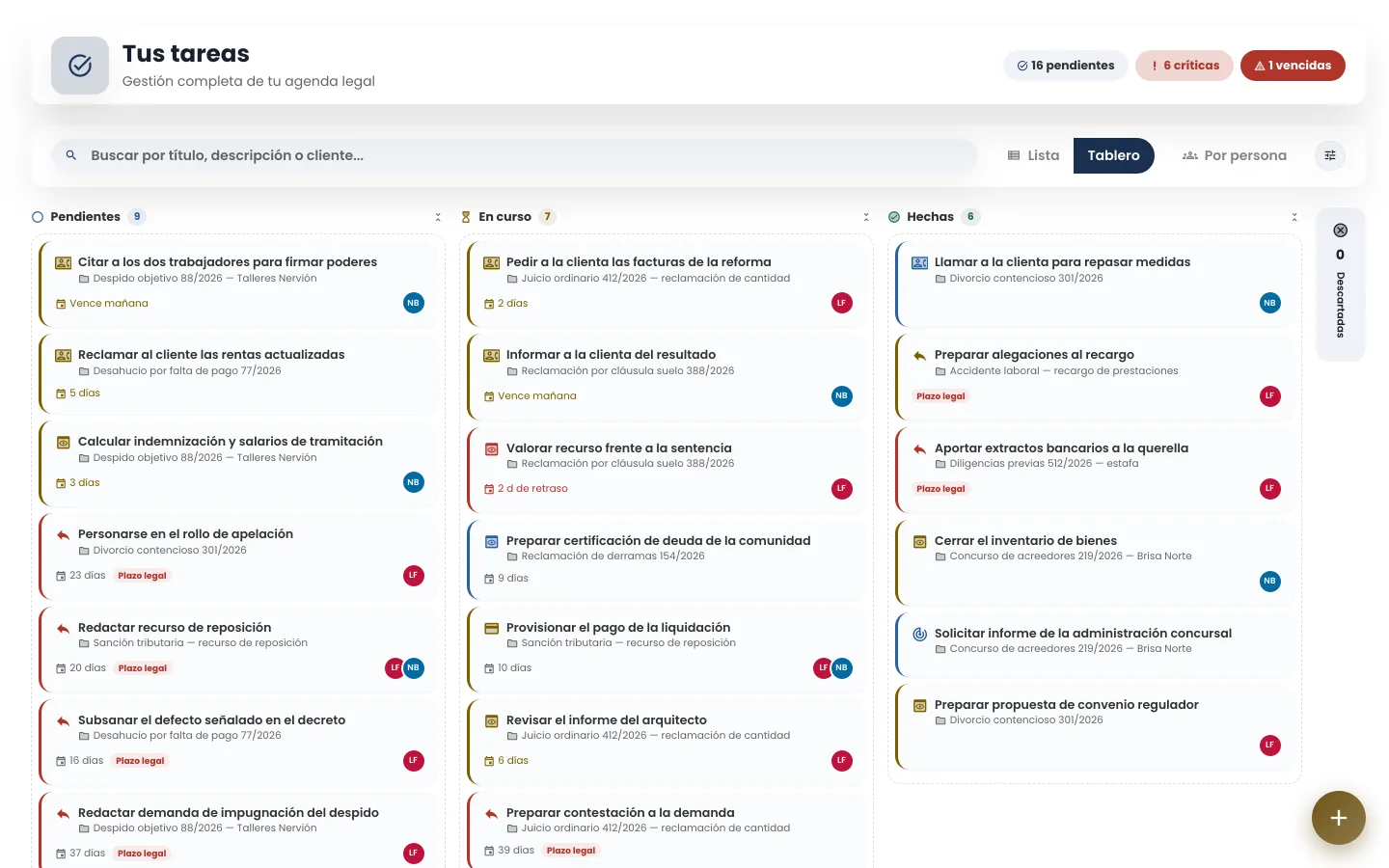
Task: Click the reply arrow icon on Personarse en el rollo de apelación
Action: pos(64,534)
